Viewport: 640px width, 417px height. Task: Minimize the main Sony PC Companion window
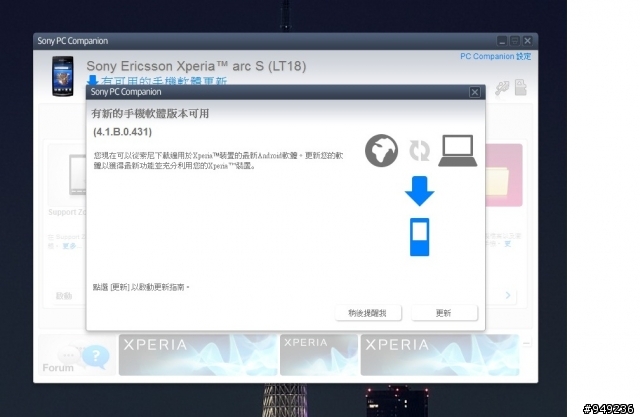(x=502, y=41)
